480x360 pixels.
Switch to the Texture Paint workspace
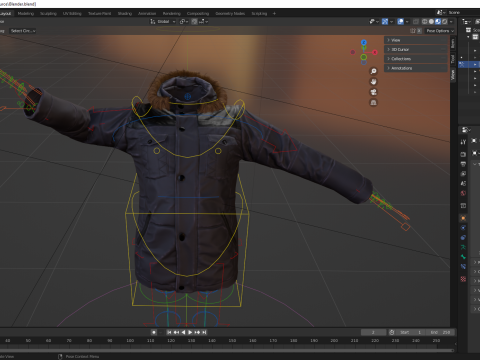(99, 14)
